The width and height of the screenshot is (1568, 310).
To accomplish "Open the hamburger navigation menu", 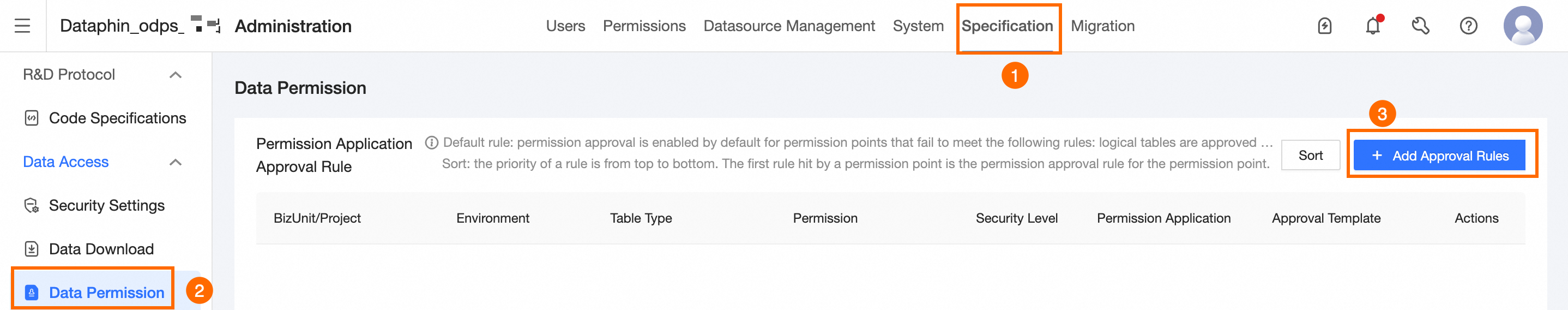I will (x=22, y=26).
